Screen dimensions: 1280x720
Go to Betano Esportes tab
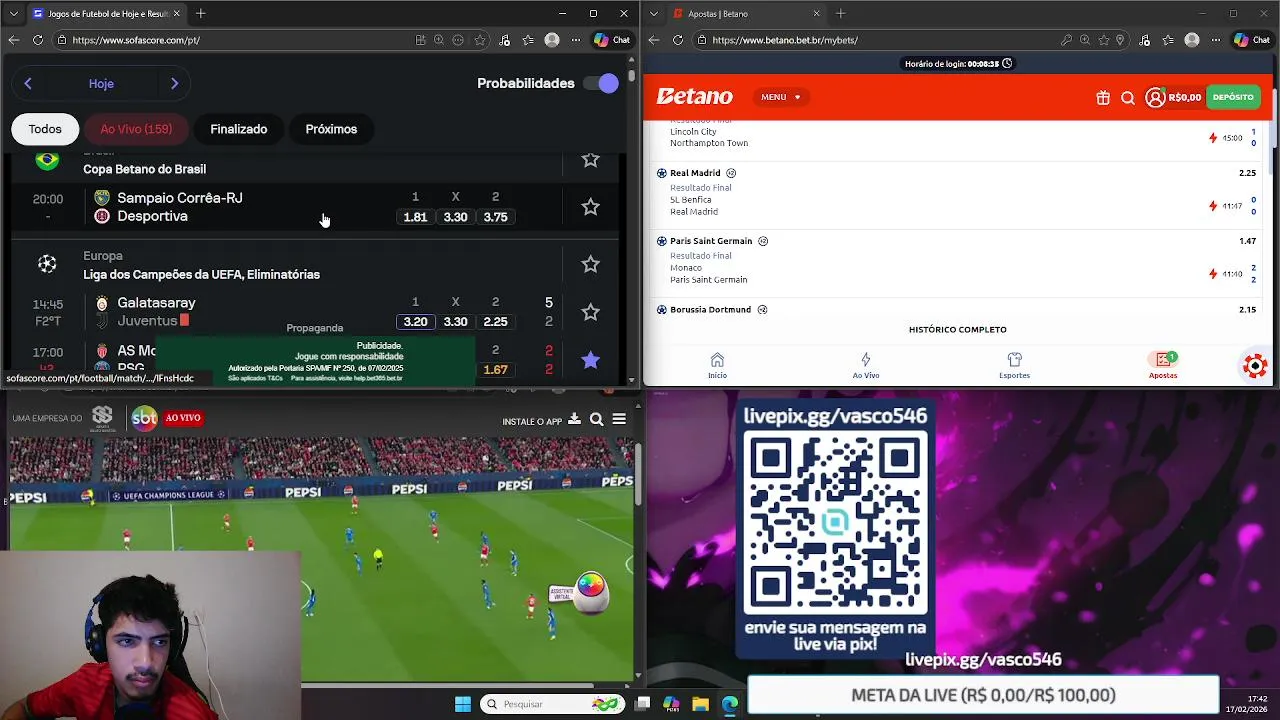1014,365
